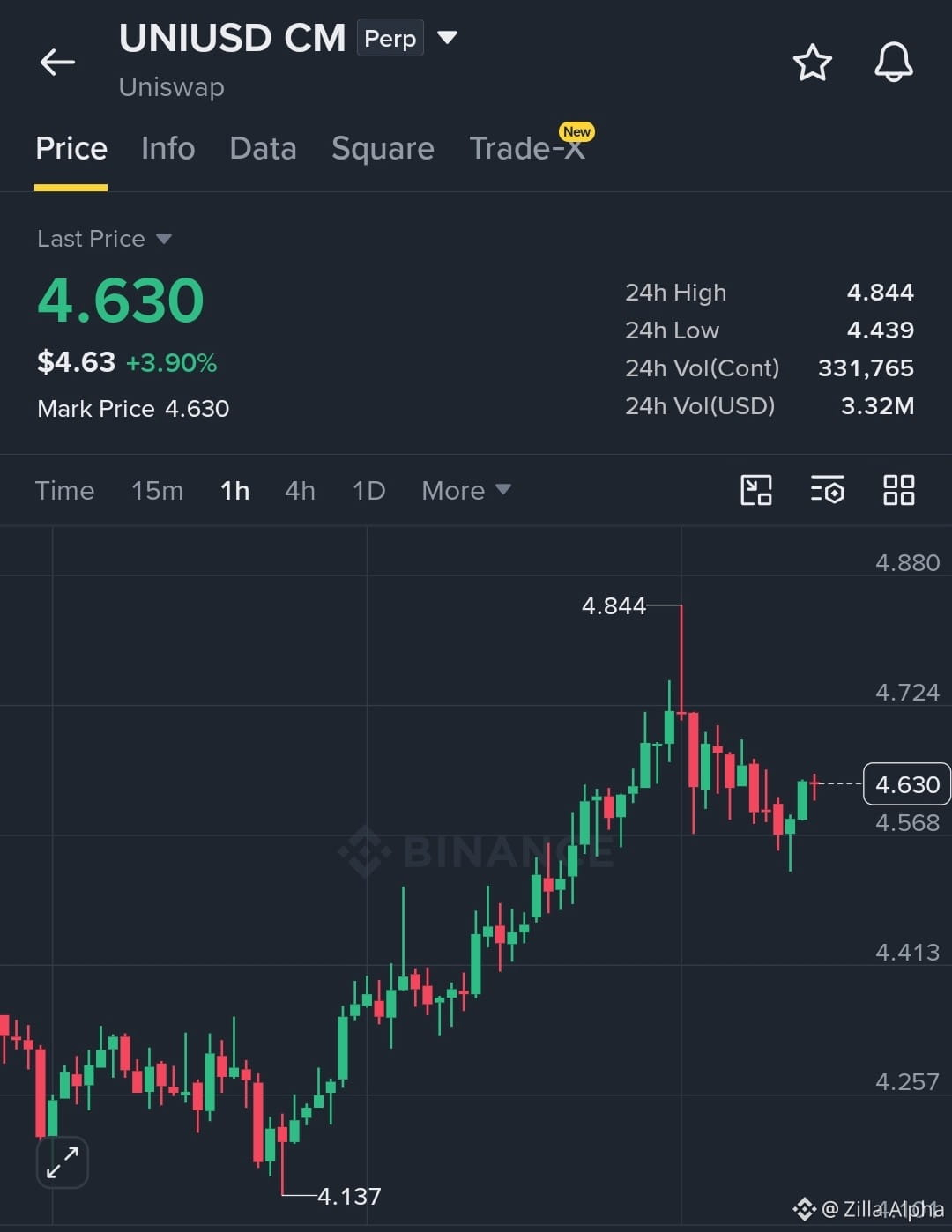This screenshot has width=952, height=1232.
Task: Expand the chart to fullscreen
Action: (x=63, y=1161)
